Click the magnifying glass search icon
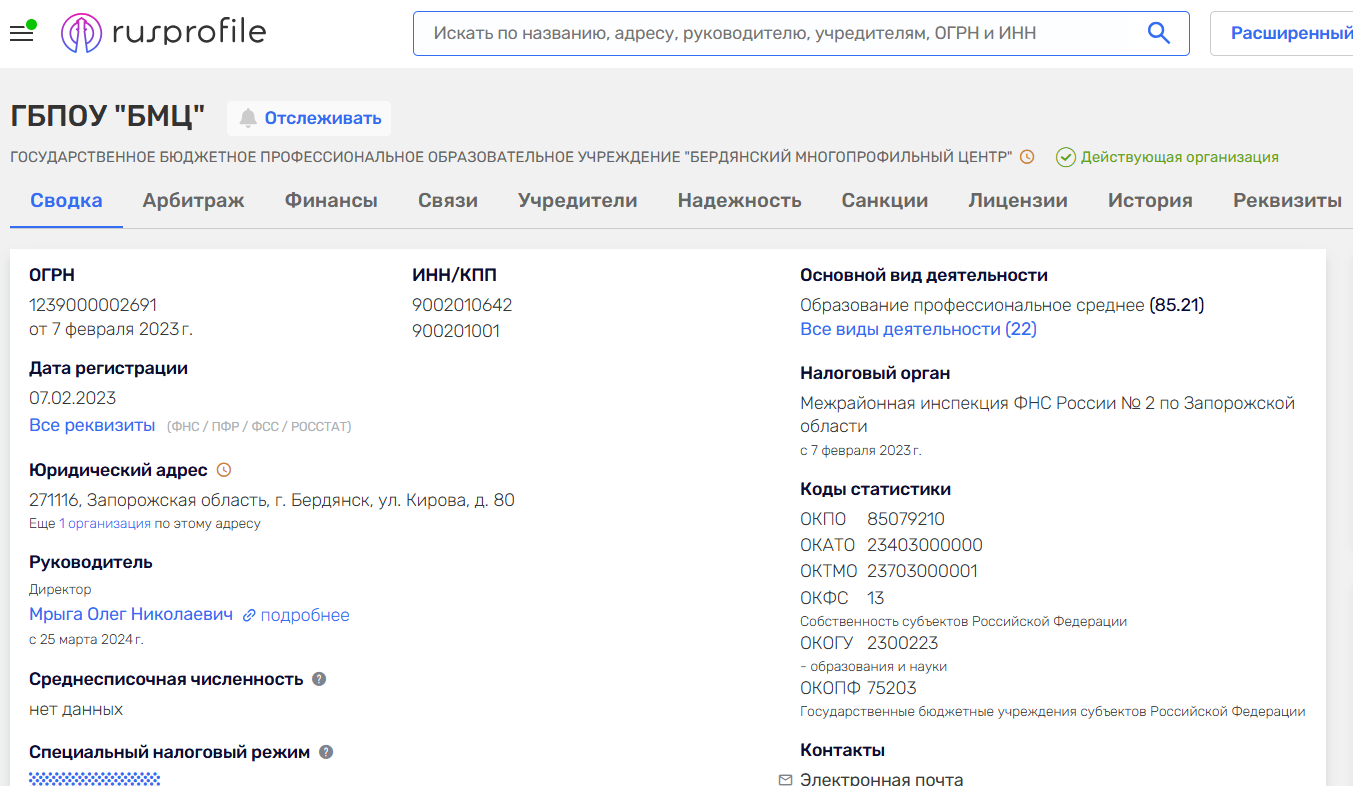The width and height of the screenshot is (1353, 786). pos(1158,33)
